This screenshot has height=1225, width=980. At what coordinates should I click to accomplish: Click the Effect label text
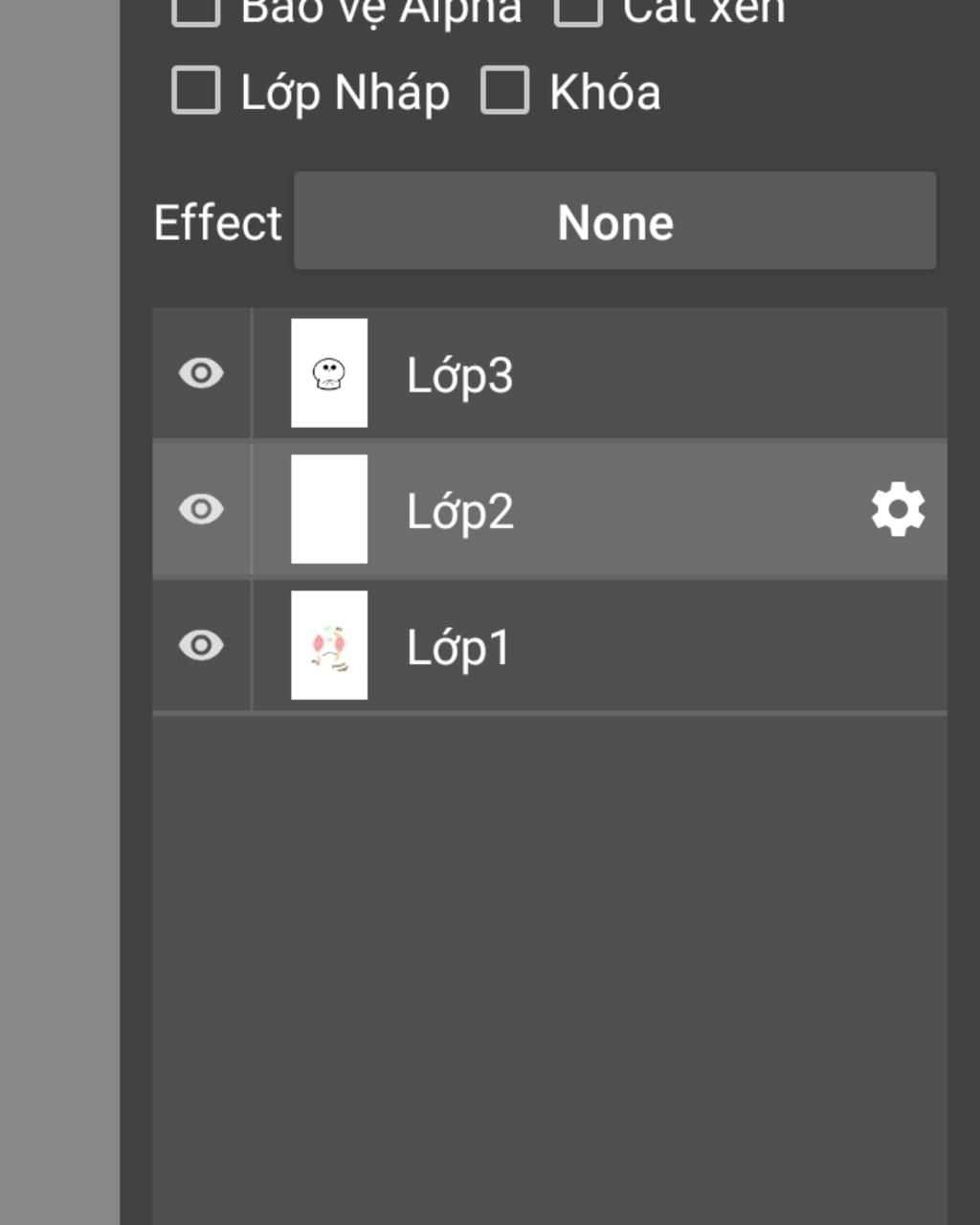pos(218,223)
